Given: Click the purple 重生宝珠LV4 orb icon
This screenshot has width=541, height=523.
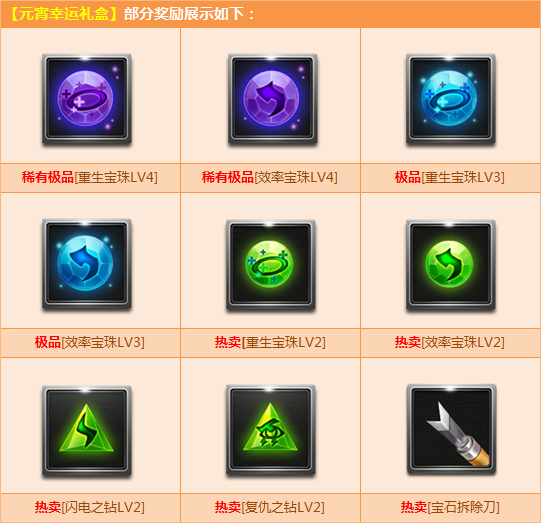Looking at the screenshot, I should pos(87,99).
